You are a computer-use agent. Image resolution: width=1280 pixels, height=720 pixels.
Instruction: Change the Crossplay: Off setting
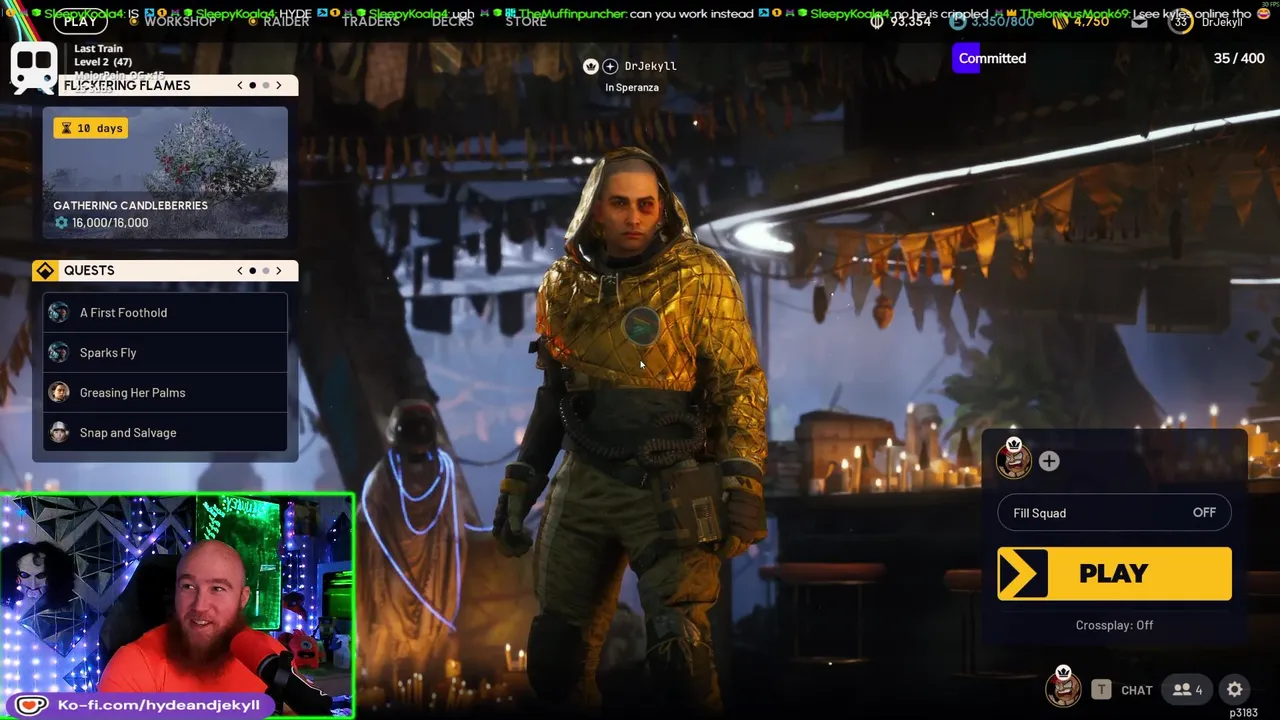[x=1114, y=625]
